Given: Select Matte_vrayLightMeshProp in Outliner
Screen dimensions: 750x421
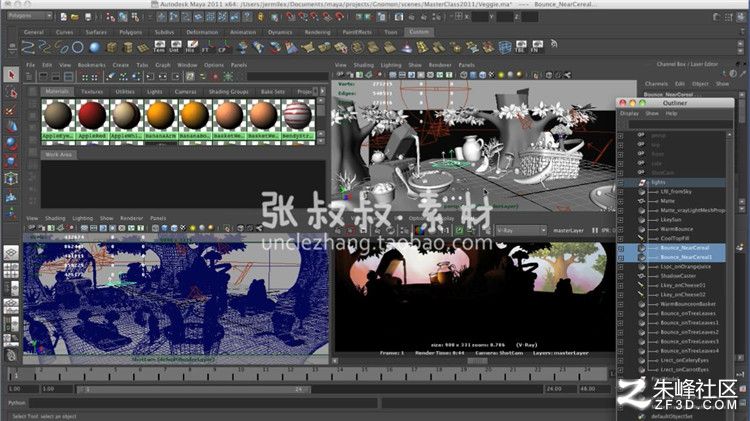Looking at the screenshot, I should pos(693,210).
